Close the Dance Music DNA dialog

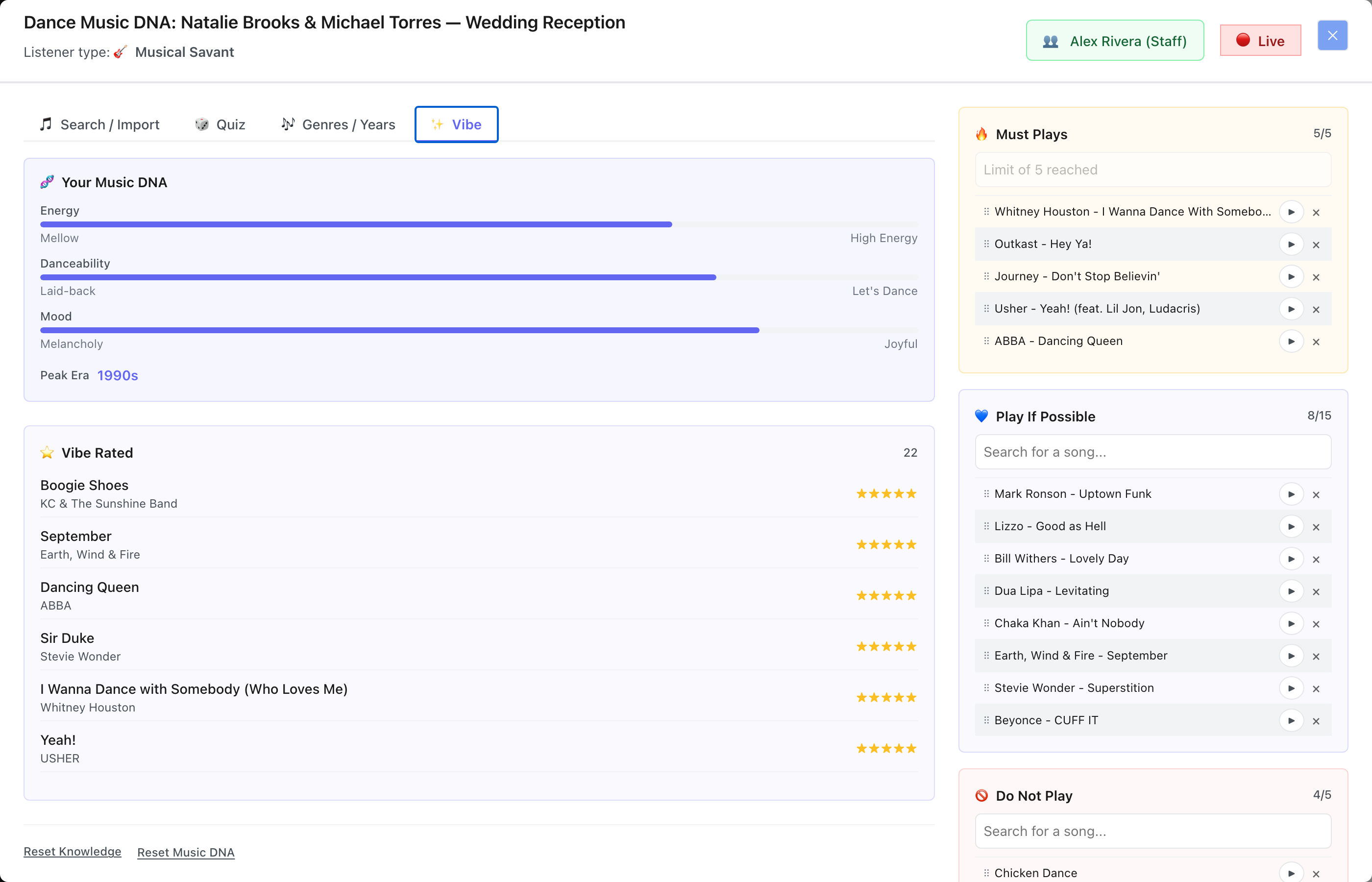tap(1332, 35)
